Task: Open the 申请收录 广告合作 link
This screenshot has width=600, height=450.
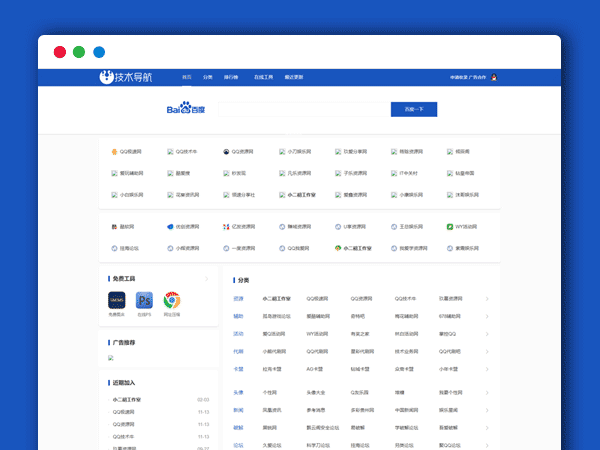Action: pos(467,77)
